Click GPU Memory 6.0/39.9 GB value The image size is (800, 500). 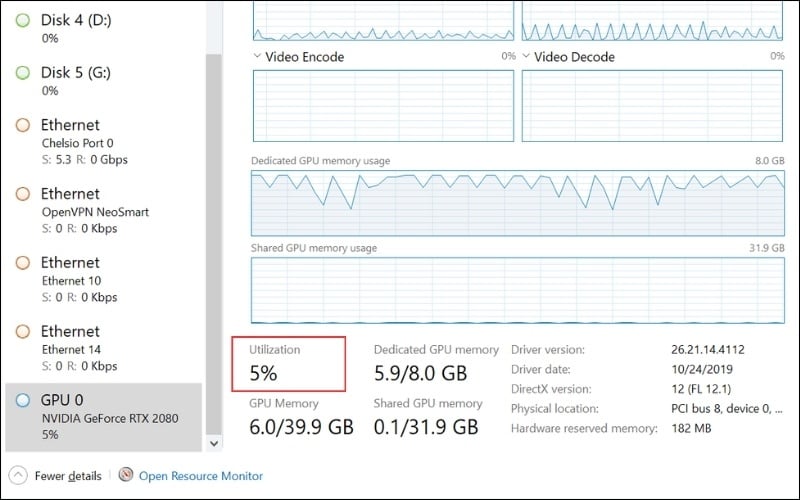[301, 427]
